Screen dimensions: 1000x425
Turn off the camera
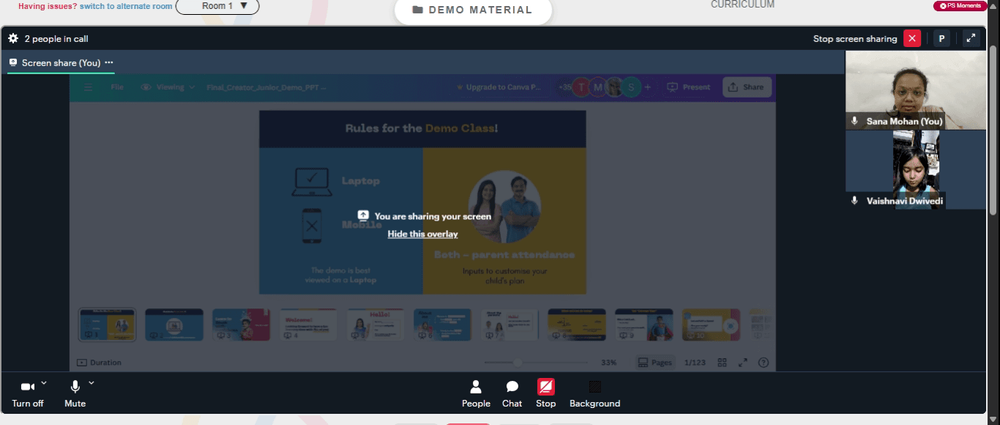point(27,394)
